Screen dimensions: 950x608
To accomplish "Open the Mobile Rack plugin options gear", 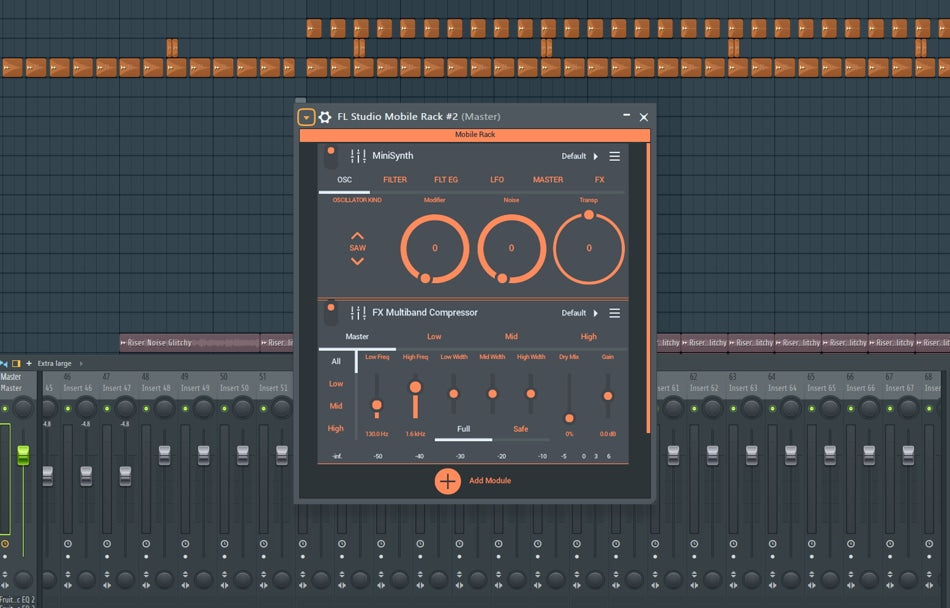I will 325,117.
